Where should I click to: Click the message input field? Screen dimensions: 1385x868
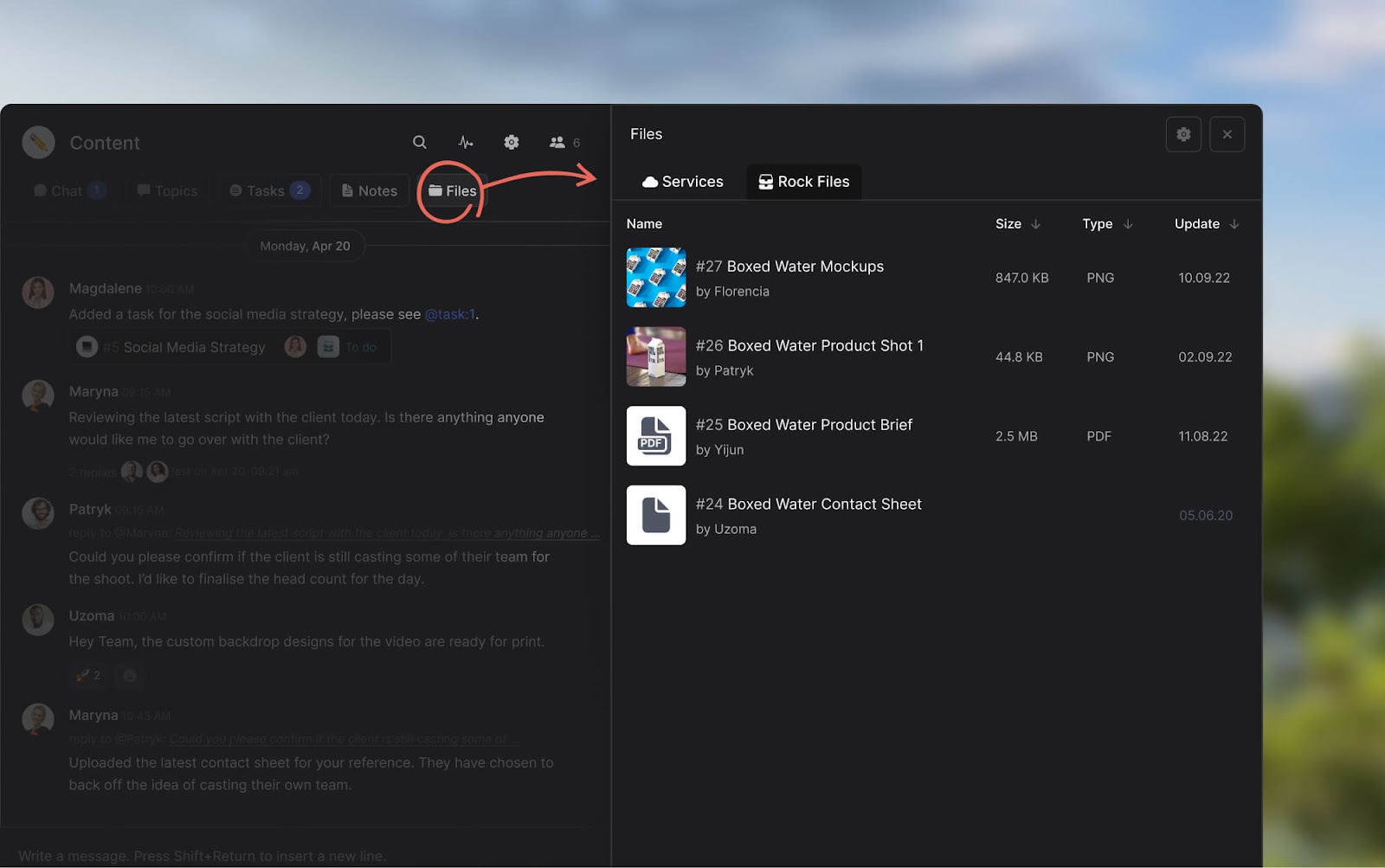click(305, 856)
